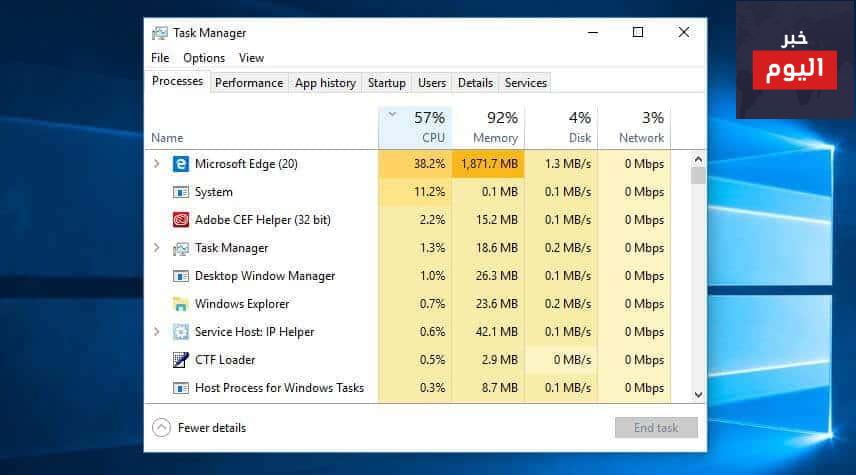The height and width of the screenshot is (475, 856).
Task: Select the Microsoft Edge process icon
Action: (x=181, y=164)
